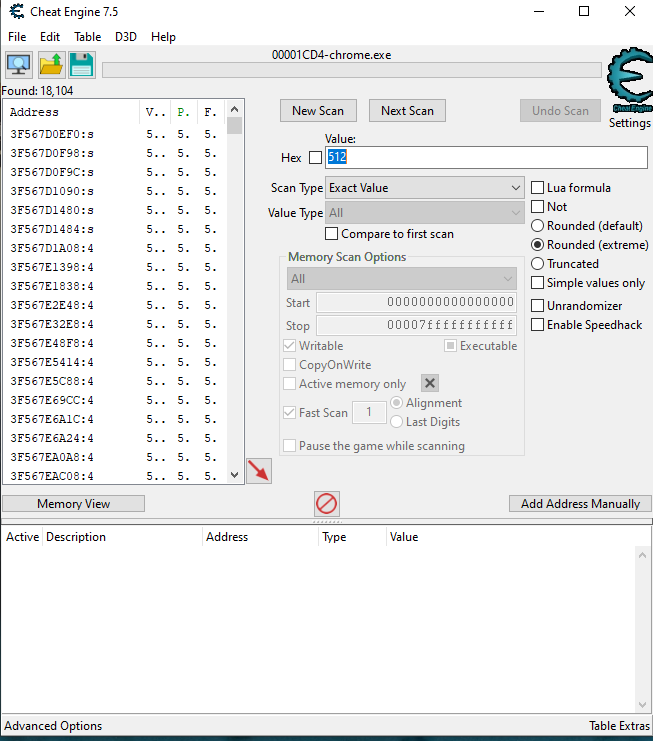Open the Table menu
The width and height of the screenshot is (653, 741).
[87, 37]
